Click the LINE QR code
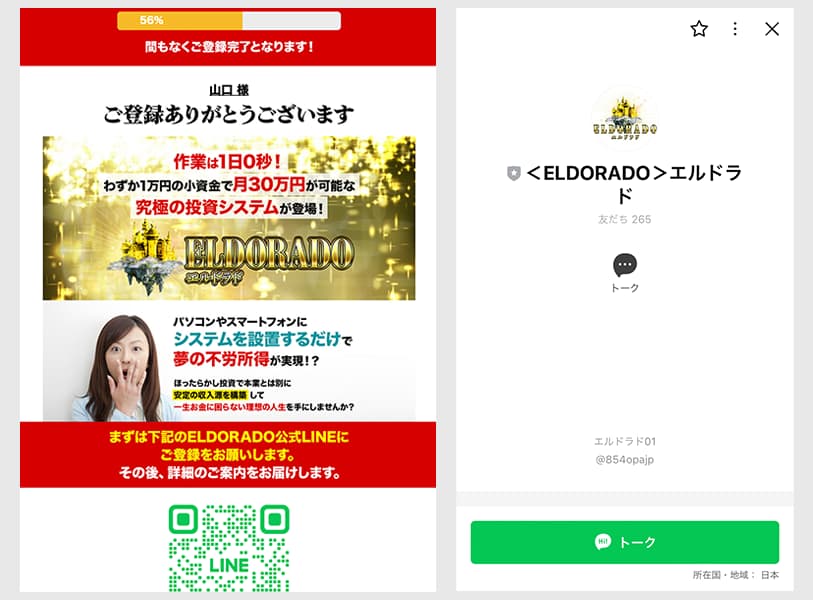 pyautogui.click(x=229, y=548)
